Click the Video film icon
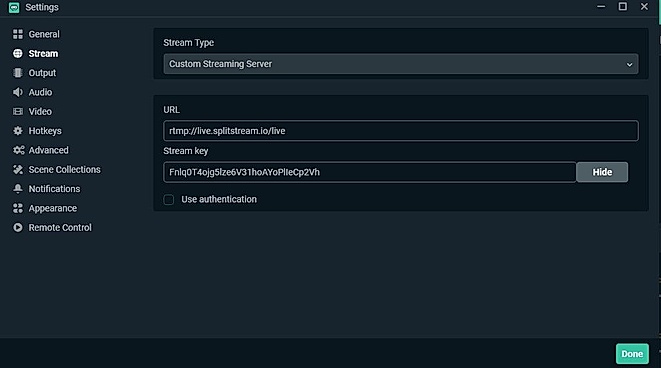661x368 pixels. [18, 112]
